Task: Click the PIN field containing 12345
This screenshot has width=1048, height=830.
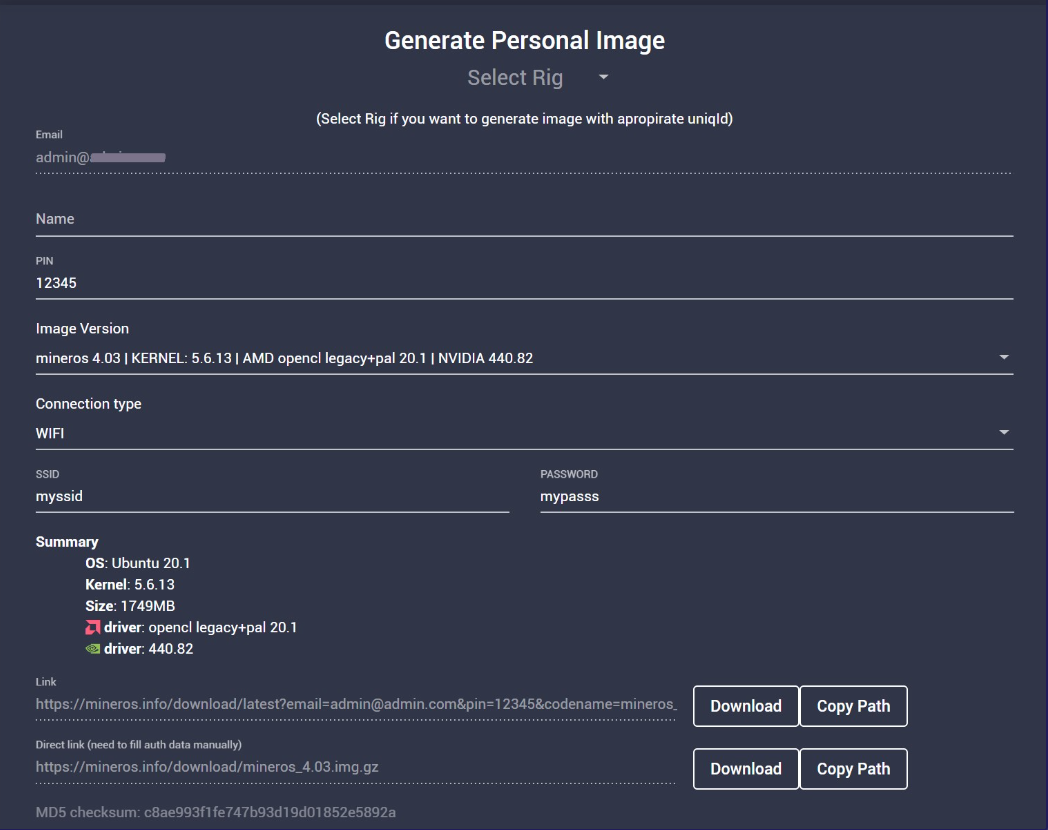Action: [524, 283]
